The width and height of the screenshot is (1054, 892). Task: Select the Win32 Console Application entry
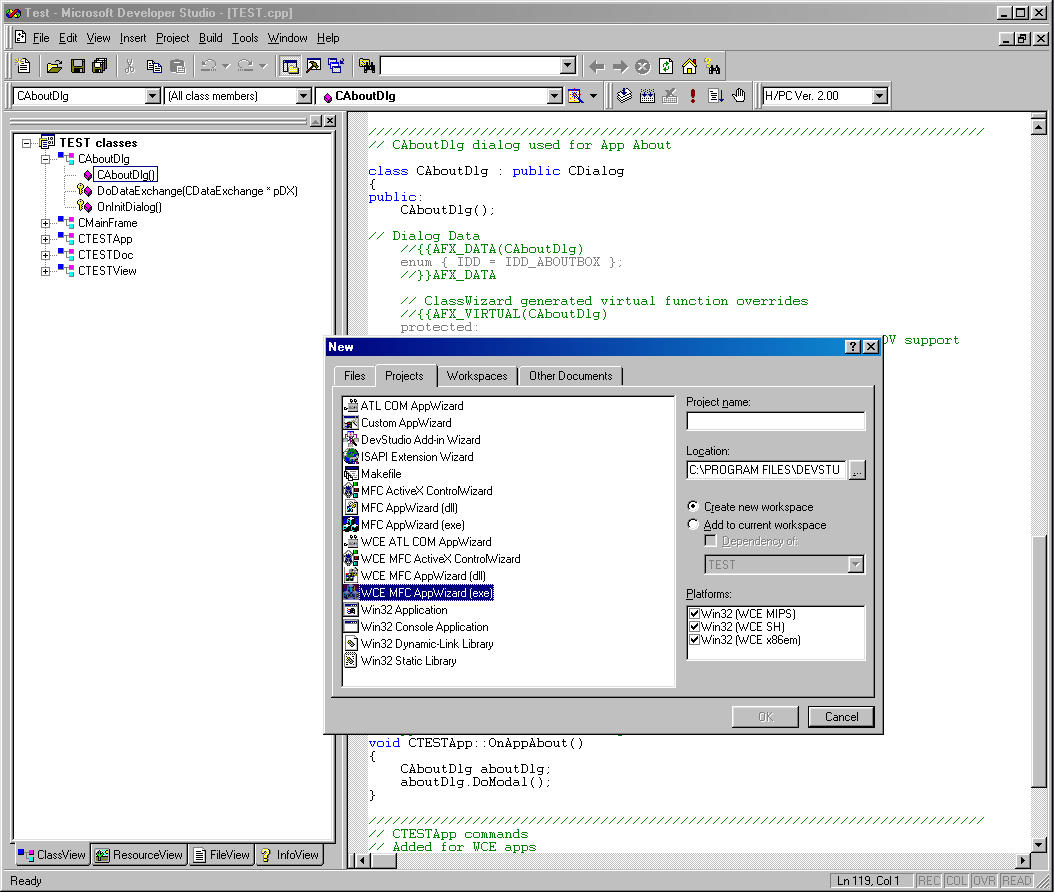point(424,627)
